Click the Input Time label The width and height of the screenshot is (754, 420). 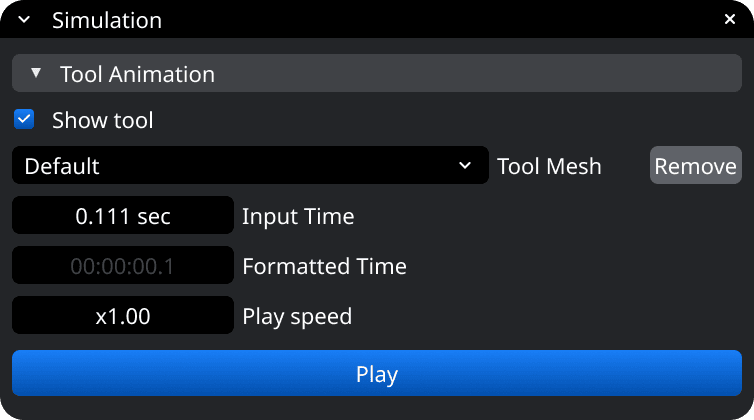(298, 216)
